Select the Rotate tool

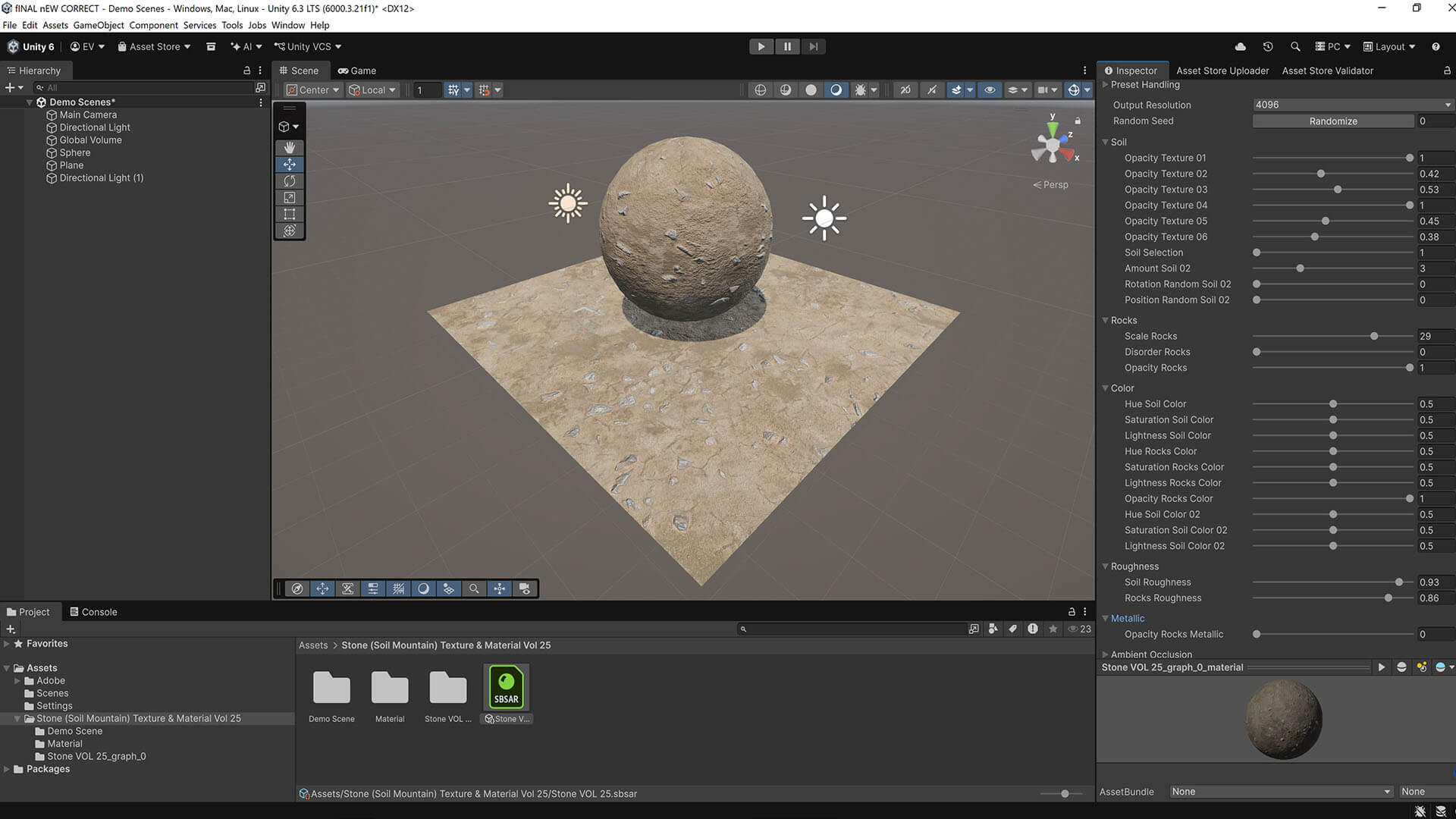289,180
